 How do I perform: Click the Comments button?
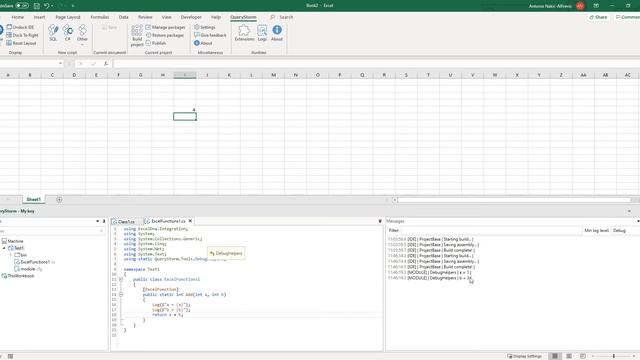pyautogui.click(x=628, y=17)
